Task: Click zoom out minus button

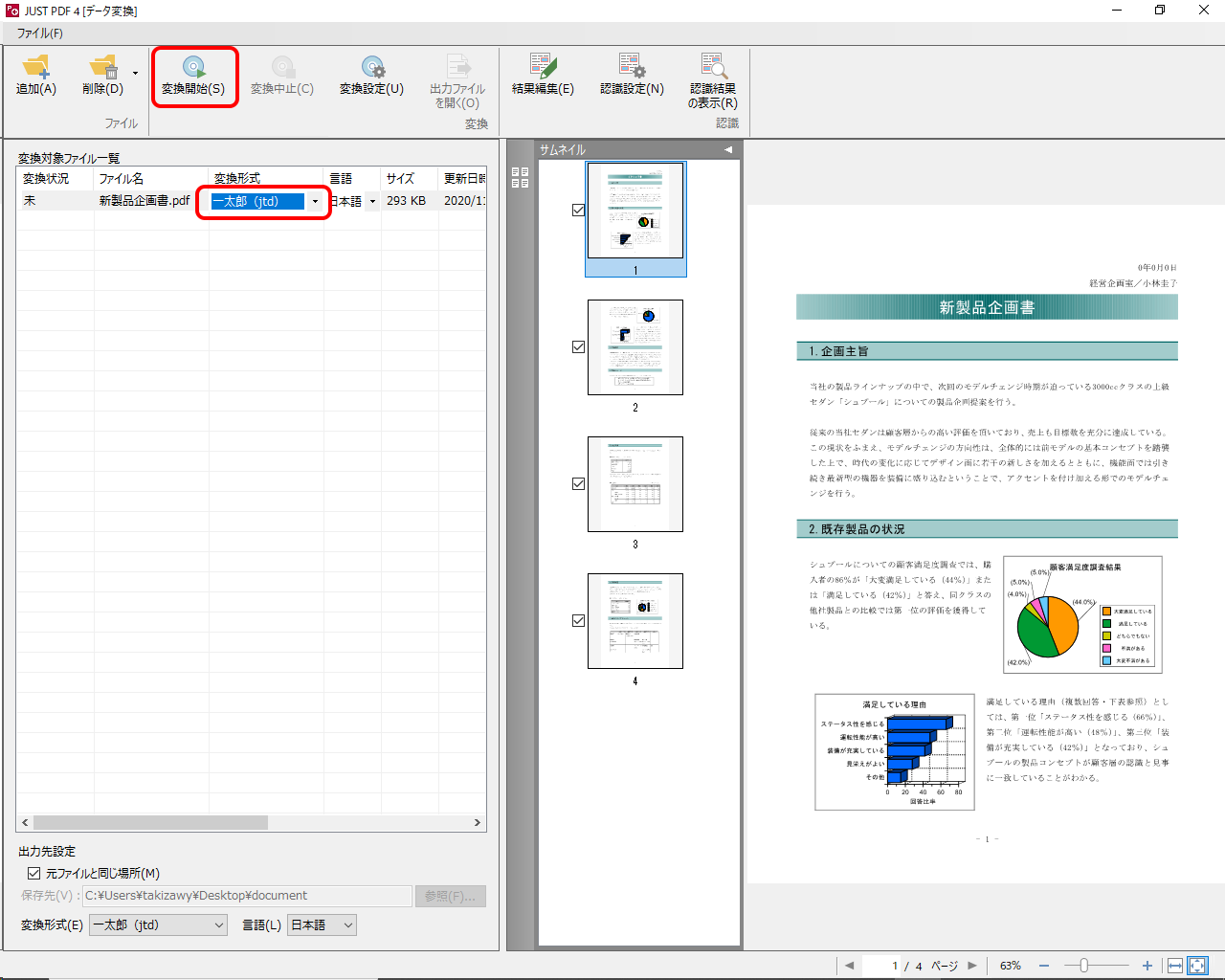Action: pos(1044,966)
